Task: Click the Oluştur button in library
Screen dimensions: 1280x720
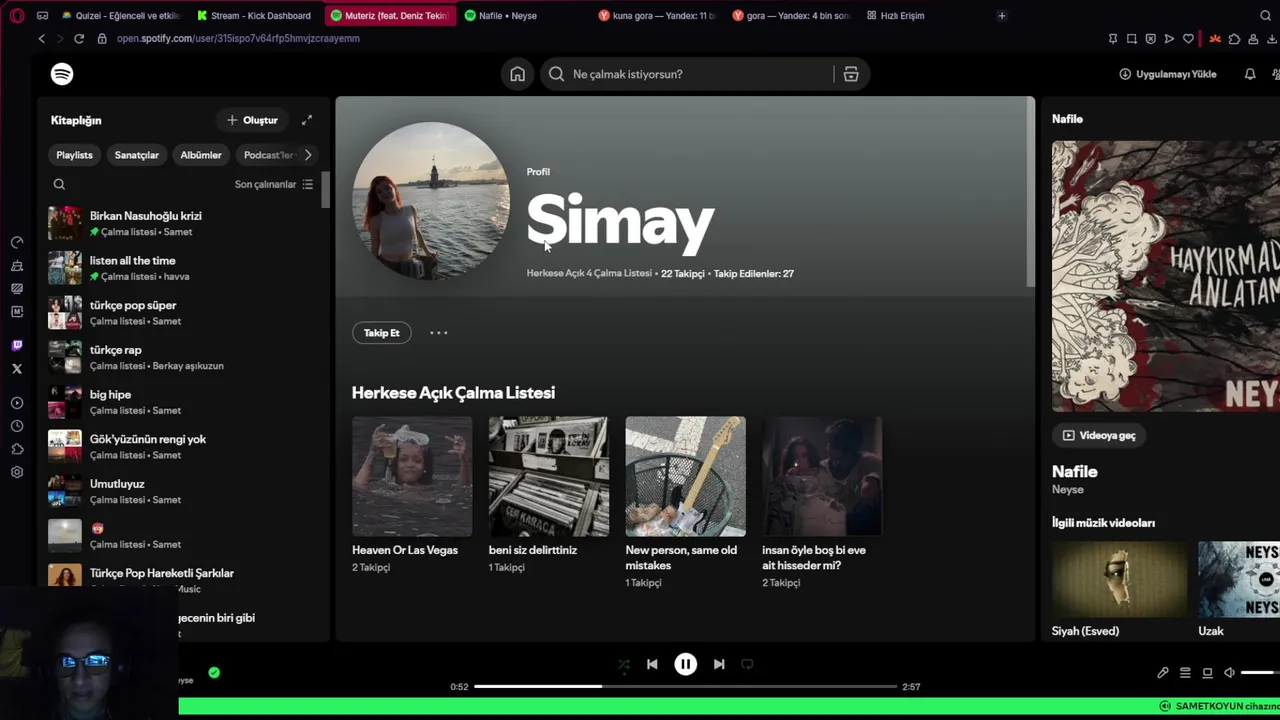Action: 252,120
